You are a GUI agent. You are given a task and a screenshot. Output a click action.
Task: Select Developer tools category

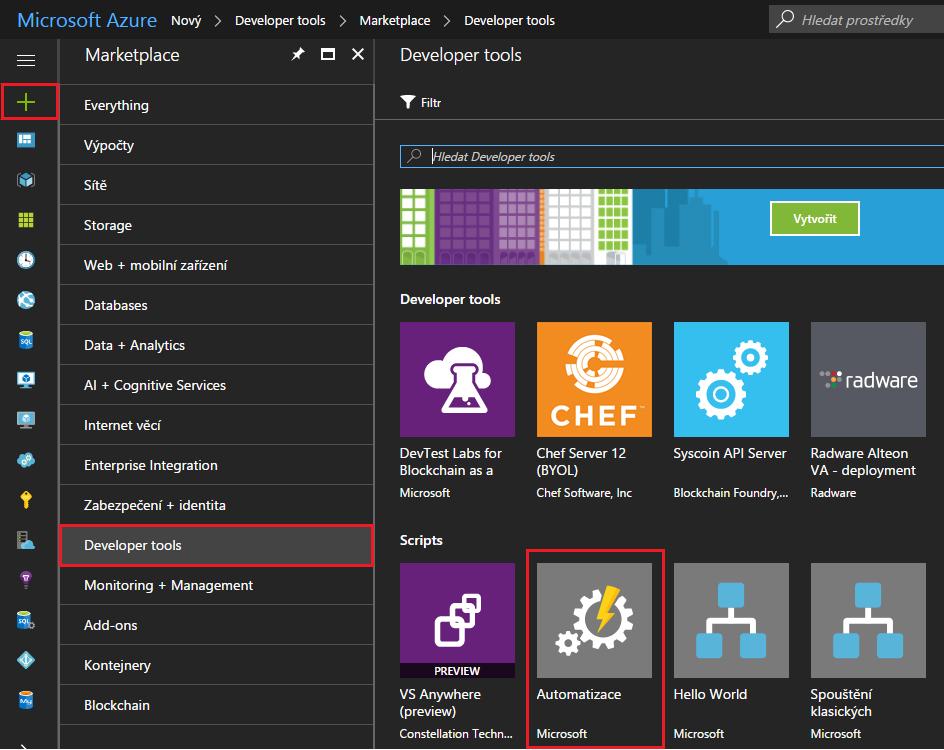pyautogui.click(x=217, y=545)
